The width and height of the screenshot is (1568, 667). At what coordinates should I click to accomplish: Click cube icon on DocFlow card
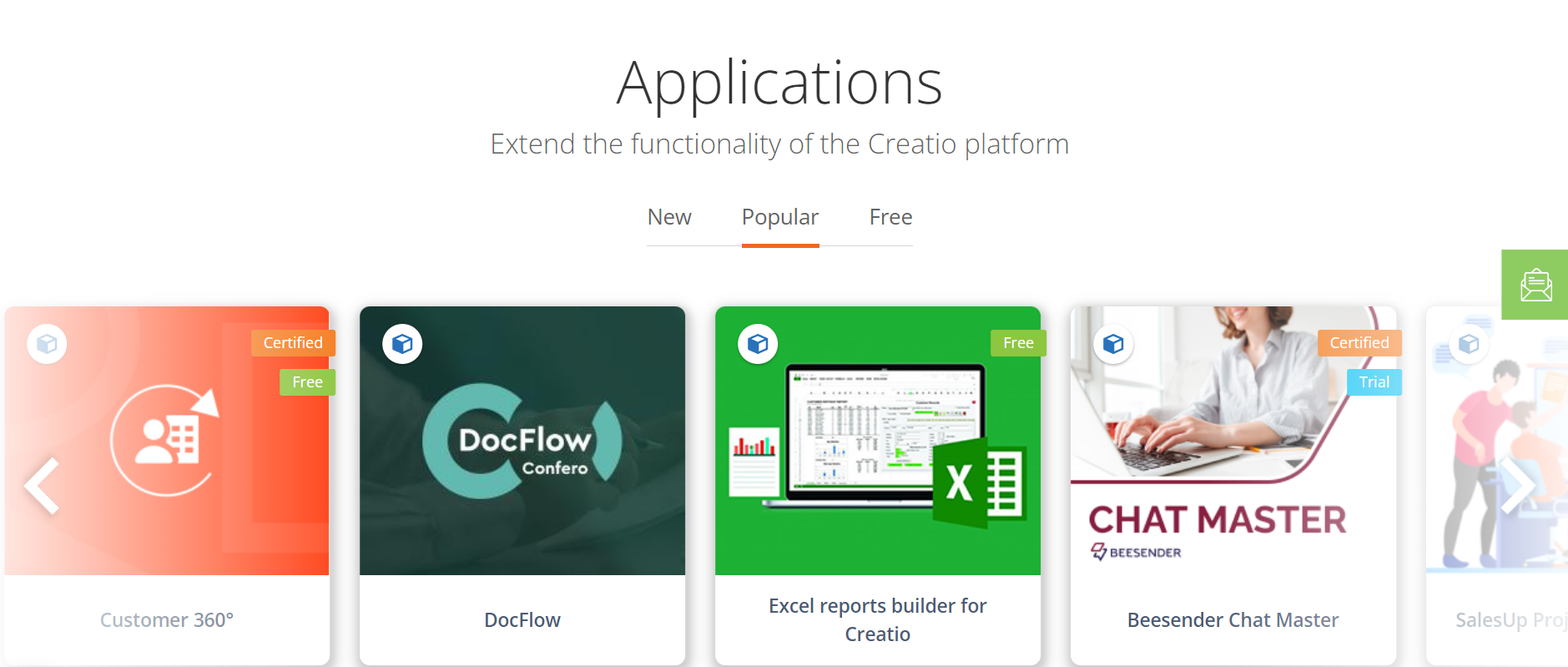[403, 344]
